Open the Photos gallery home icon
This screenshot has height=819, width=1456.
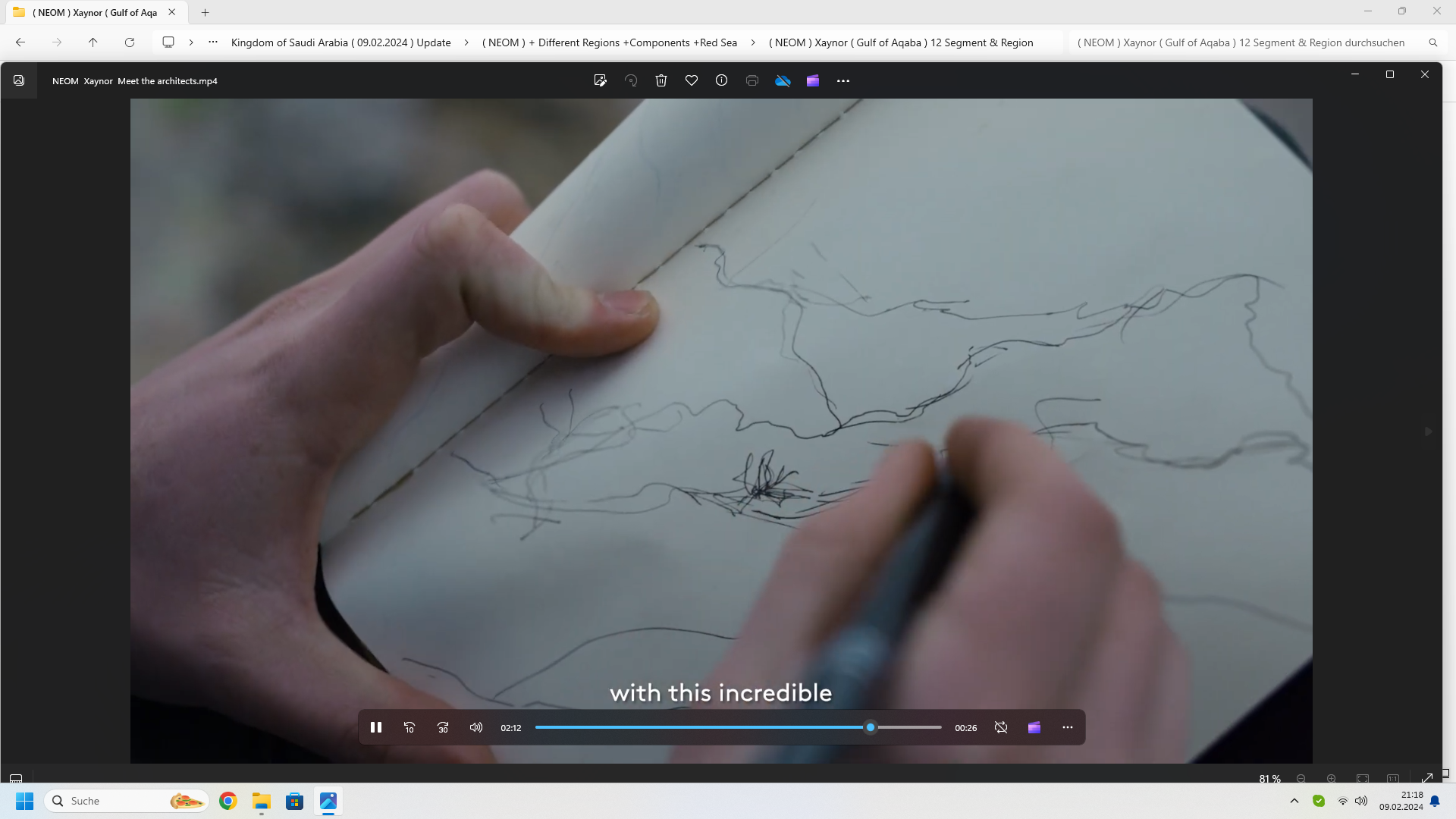click(x=19, y=80)
